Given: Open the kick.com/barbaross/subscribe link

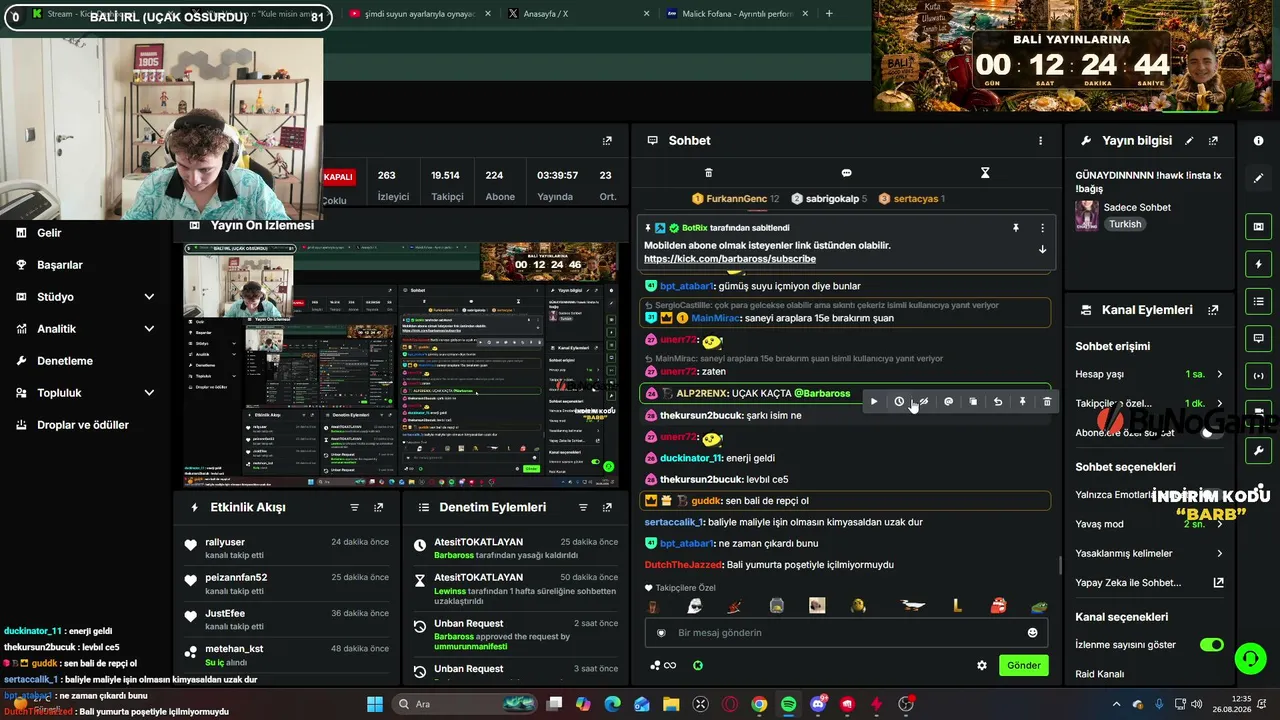Looking at the screenshot, I should [x=729, y=259].
